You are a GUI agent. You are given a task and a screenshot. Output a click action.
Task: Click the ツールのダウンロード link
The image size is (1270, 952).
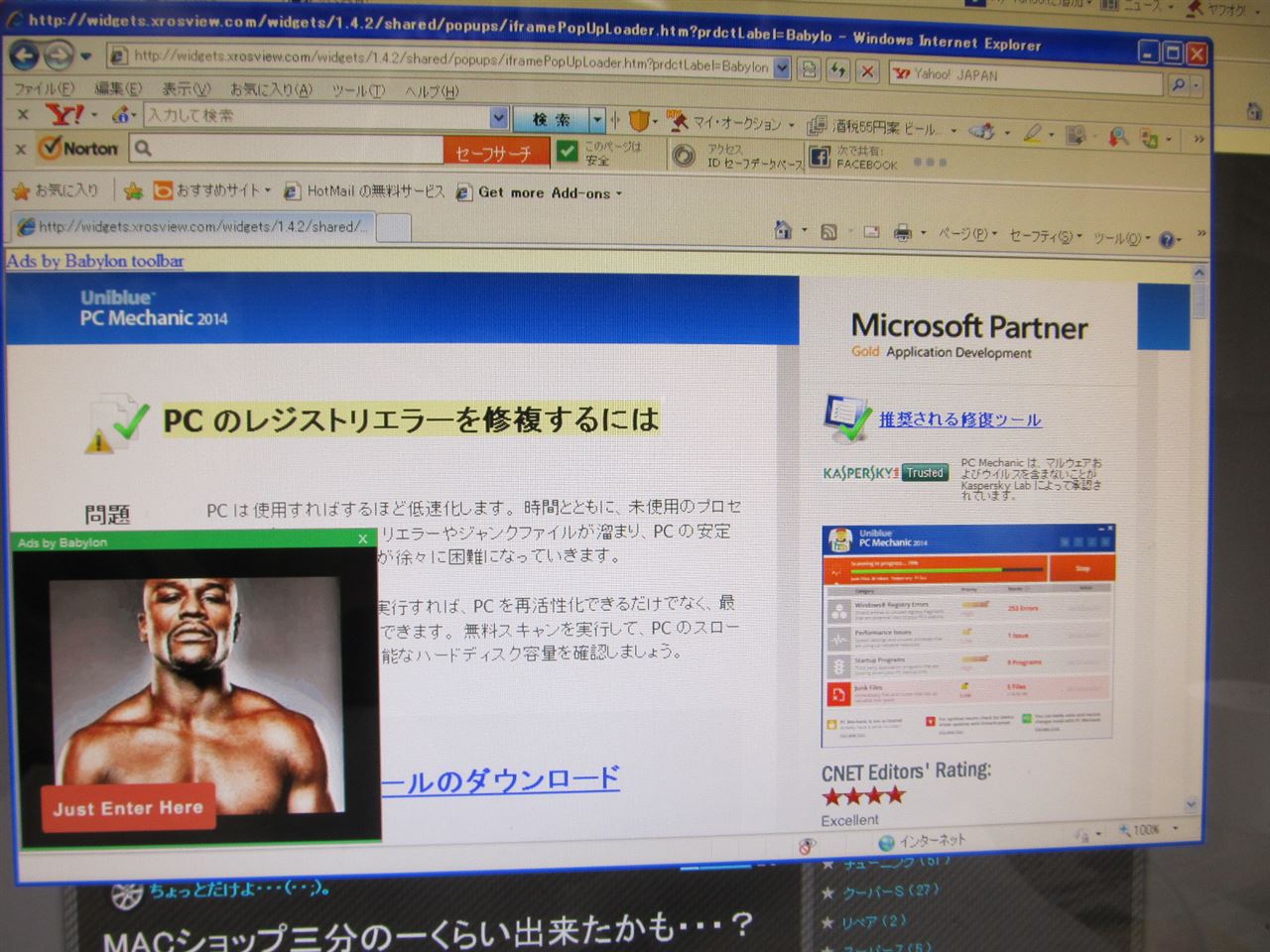[501, 779]
